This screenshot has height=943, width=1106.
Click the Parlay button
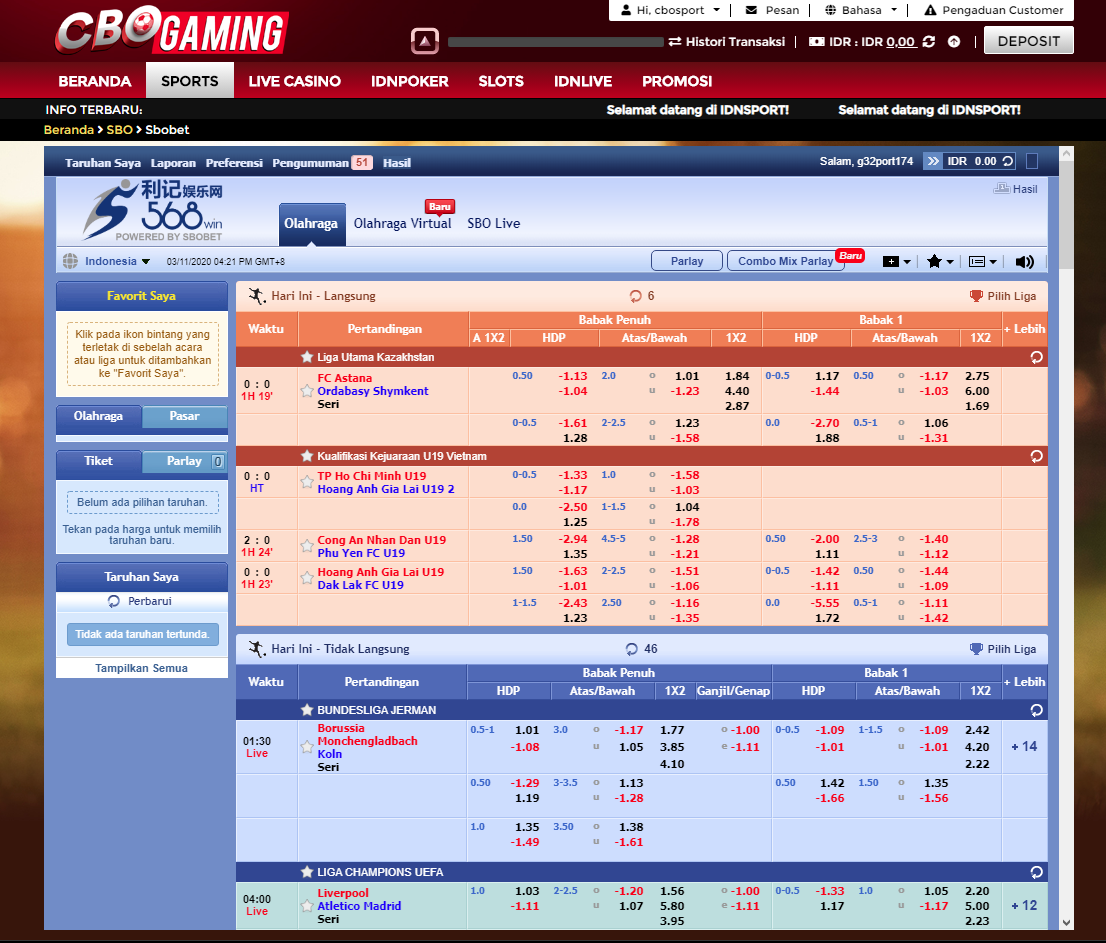(686, 261)
